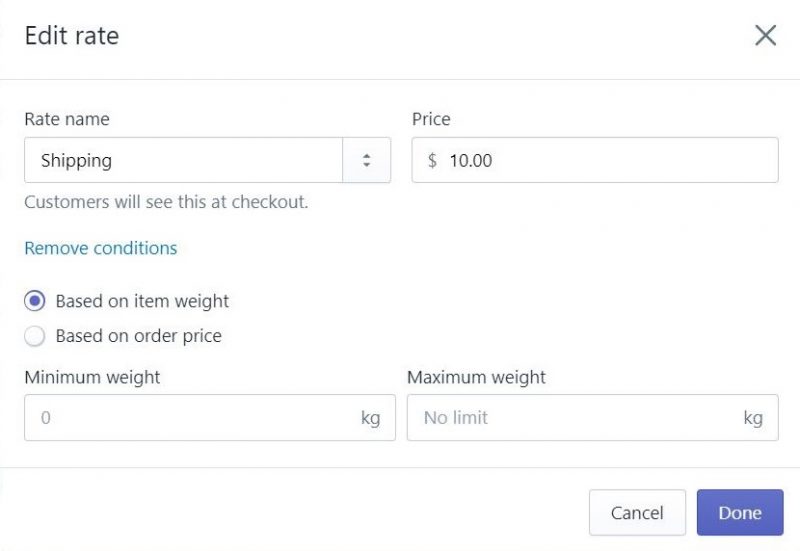Close the Edit rate dialog with X
800x551 pixels.
pos(765,36)
